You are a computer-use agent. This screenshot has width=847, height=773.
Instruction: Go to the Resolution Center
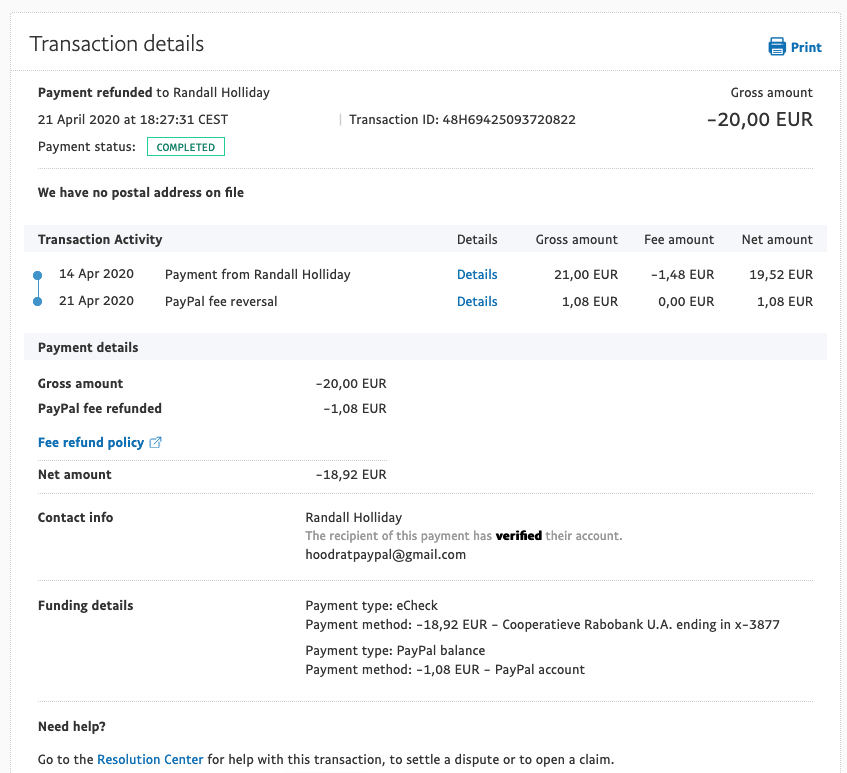point(150,759)
